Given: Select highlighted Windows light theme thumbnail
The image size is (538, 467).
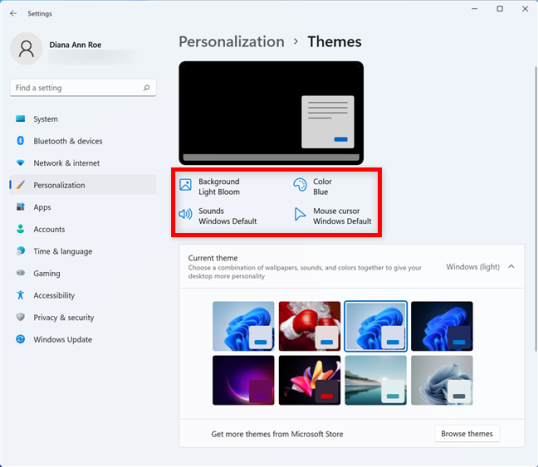Looking at the screenshot, I should (376, 326).
